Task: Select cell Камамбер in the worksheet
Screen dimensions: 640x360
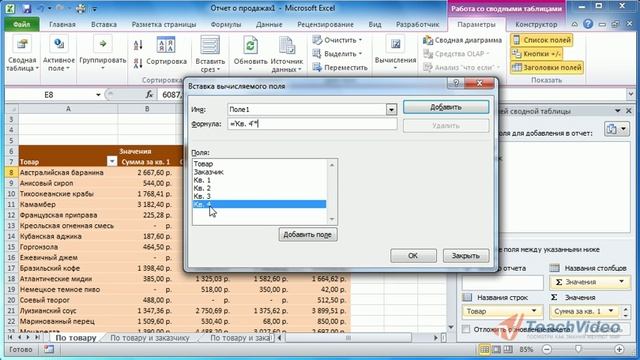Action: pos(68,204)
